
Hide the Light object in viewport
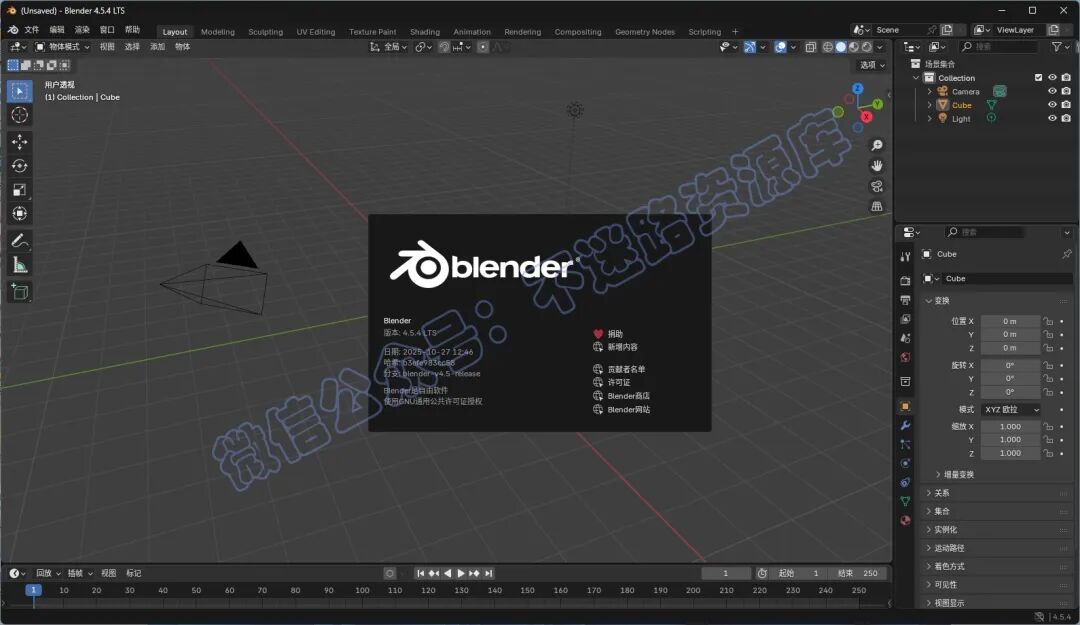1052,119
